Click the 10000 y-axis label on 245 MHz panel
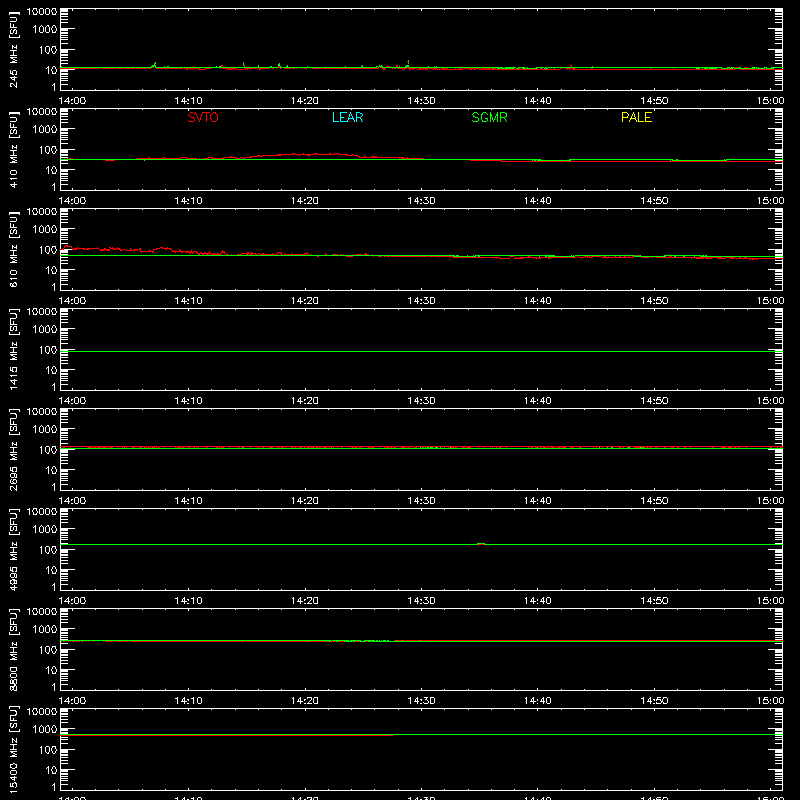This screenshot has height=800, width=800. coord(42,12)
